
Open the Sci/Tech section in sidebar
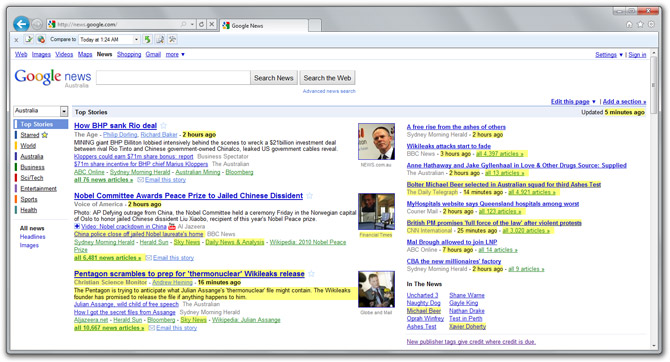32,178
